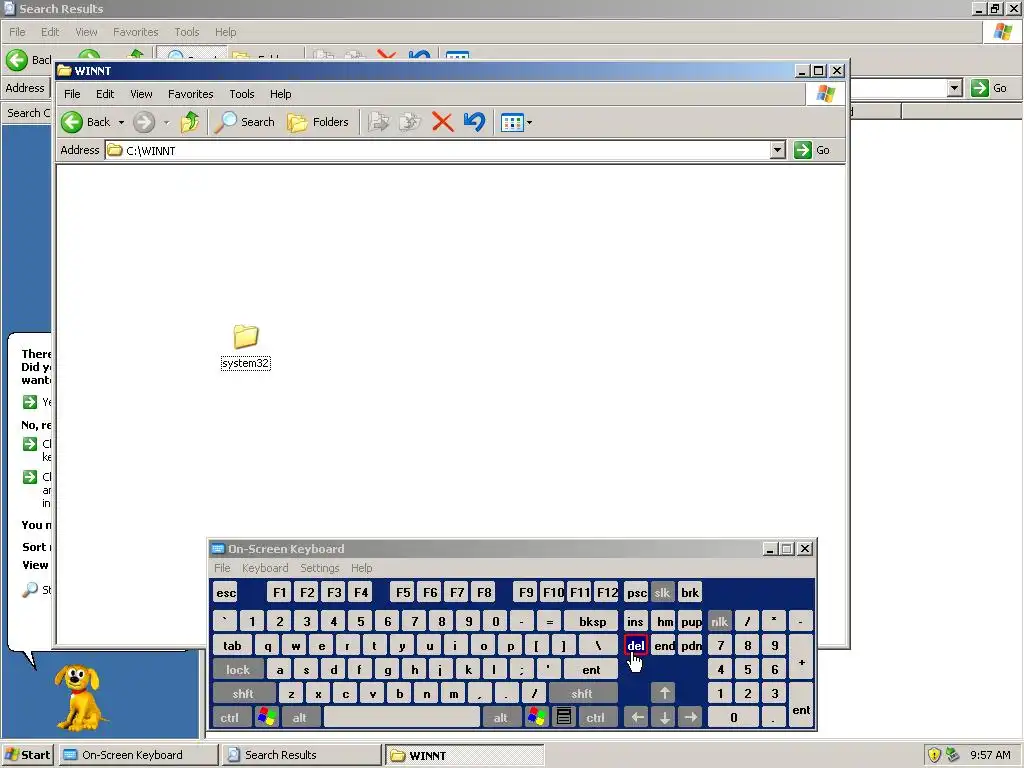Click the Move To icon in WINNT toolbar
Viewport: 1024px width, 768px height.
coord(379,122)
